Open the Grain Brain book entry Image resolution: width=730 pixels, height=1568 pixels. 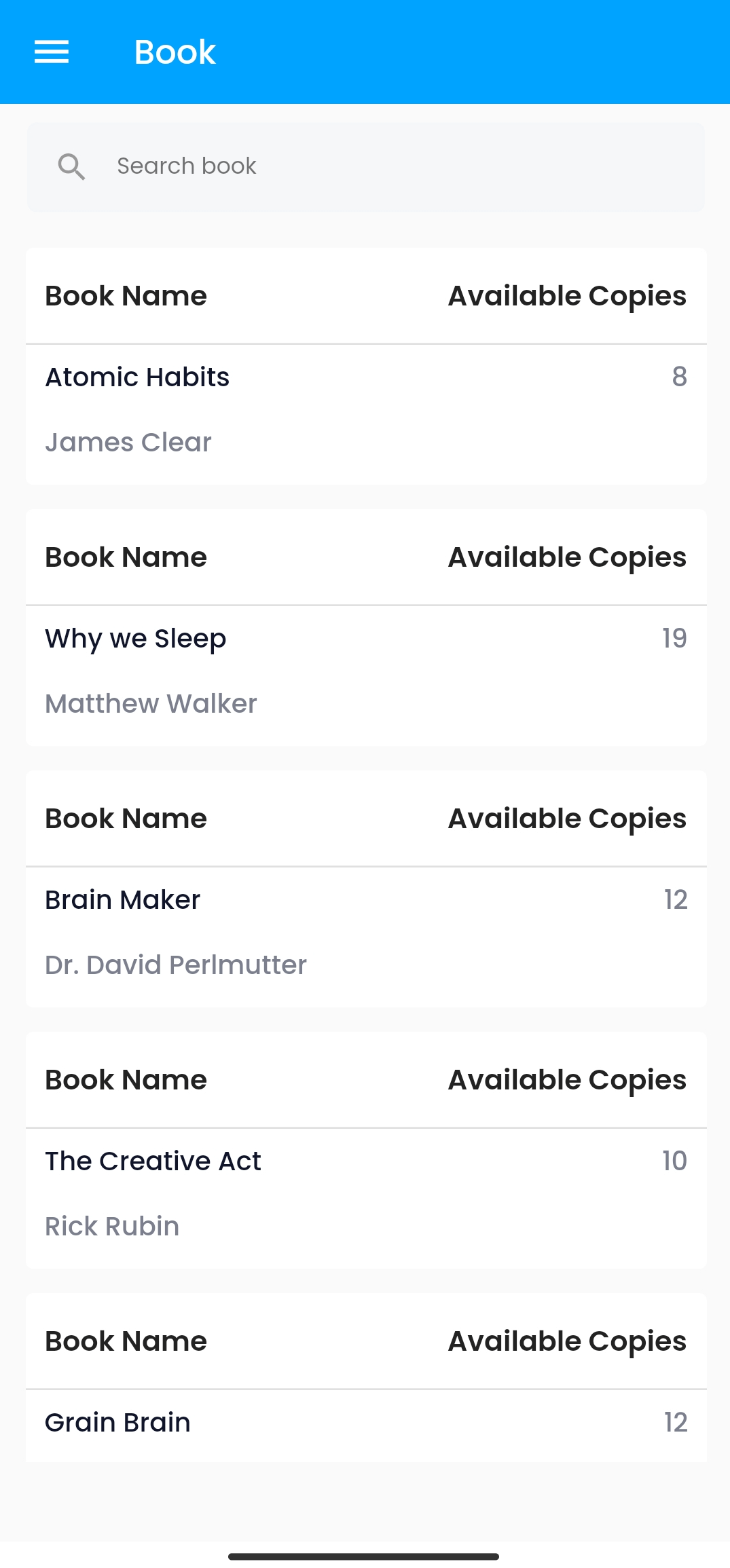pyautogui.click(x=117, y=1423)
